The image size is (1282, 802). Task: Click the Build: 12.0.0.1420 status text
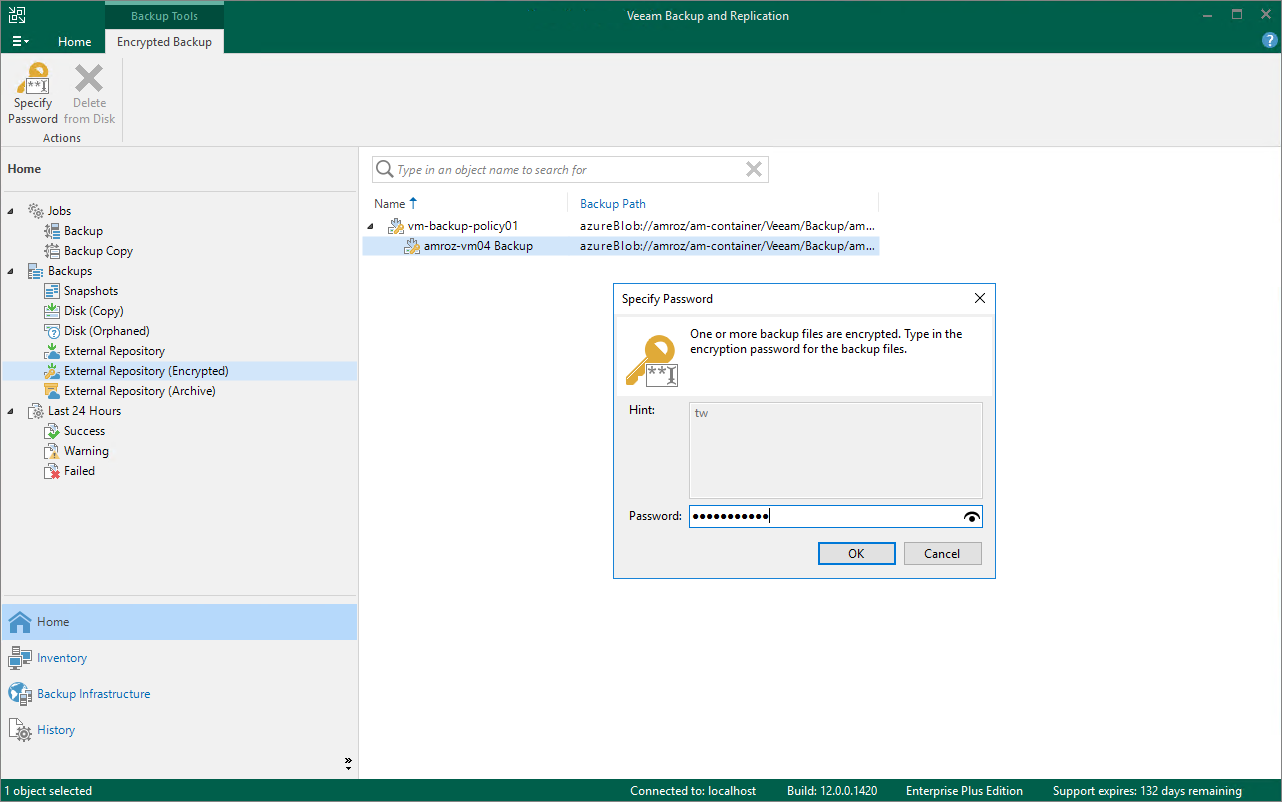coord(832,791)
